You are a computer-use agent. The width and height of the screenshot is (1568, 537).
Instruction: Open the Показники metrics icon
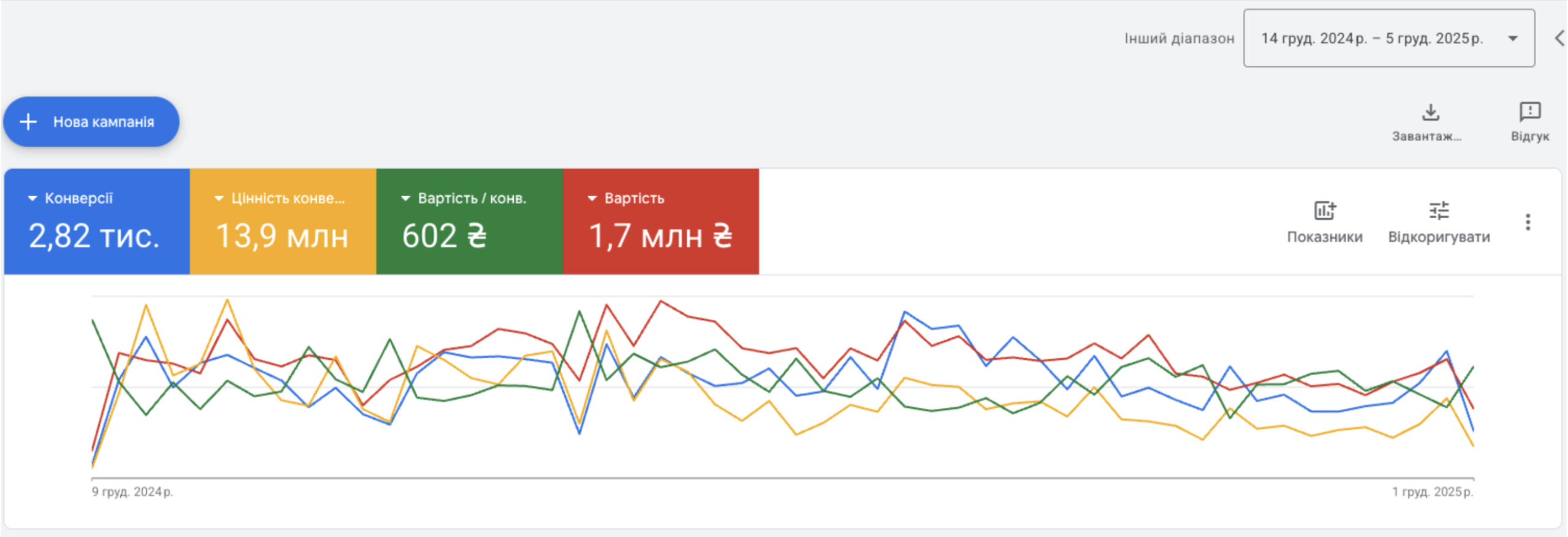tap(1324, 211)
